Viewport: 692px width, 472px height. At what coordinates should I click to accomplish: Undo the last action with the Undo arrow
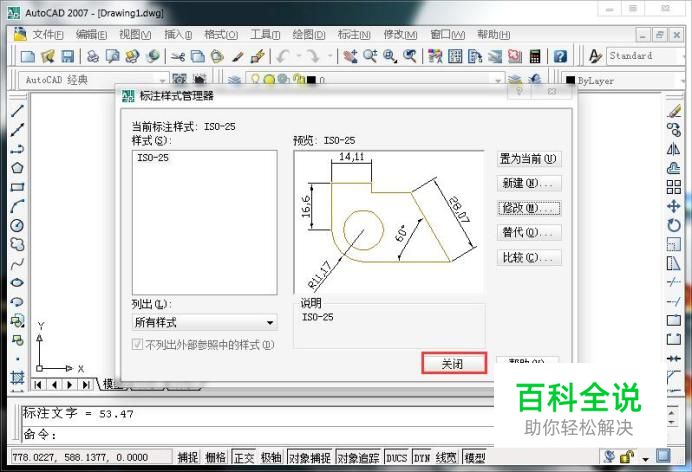click(283, 56)
